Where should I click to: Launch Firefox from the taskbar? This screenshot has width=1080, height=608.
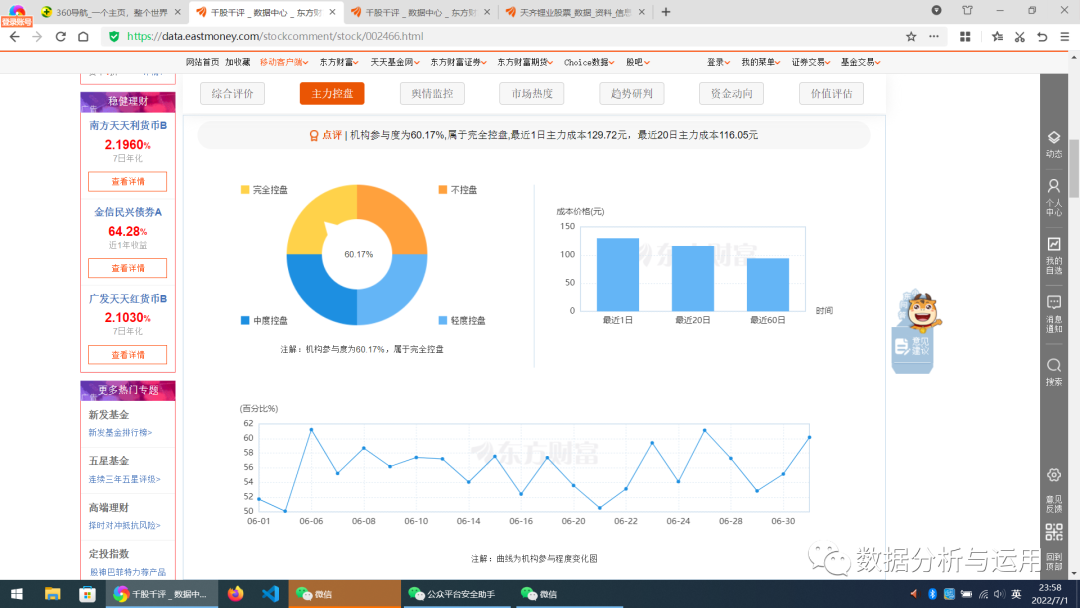click(236, 594)
